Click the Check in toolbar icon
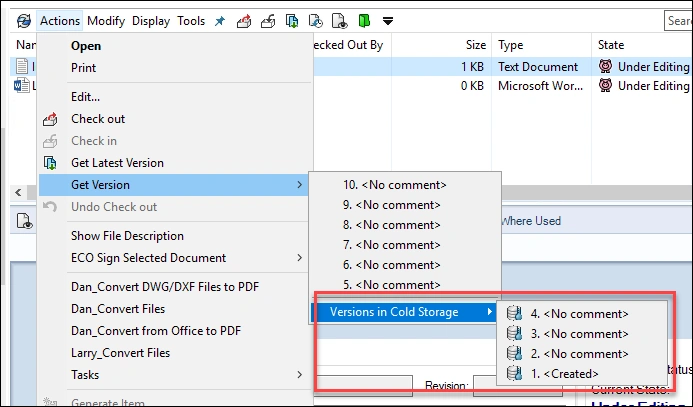 [x=267, y=21]
